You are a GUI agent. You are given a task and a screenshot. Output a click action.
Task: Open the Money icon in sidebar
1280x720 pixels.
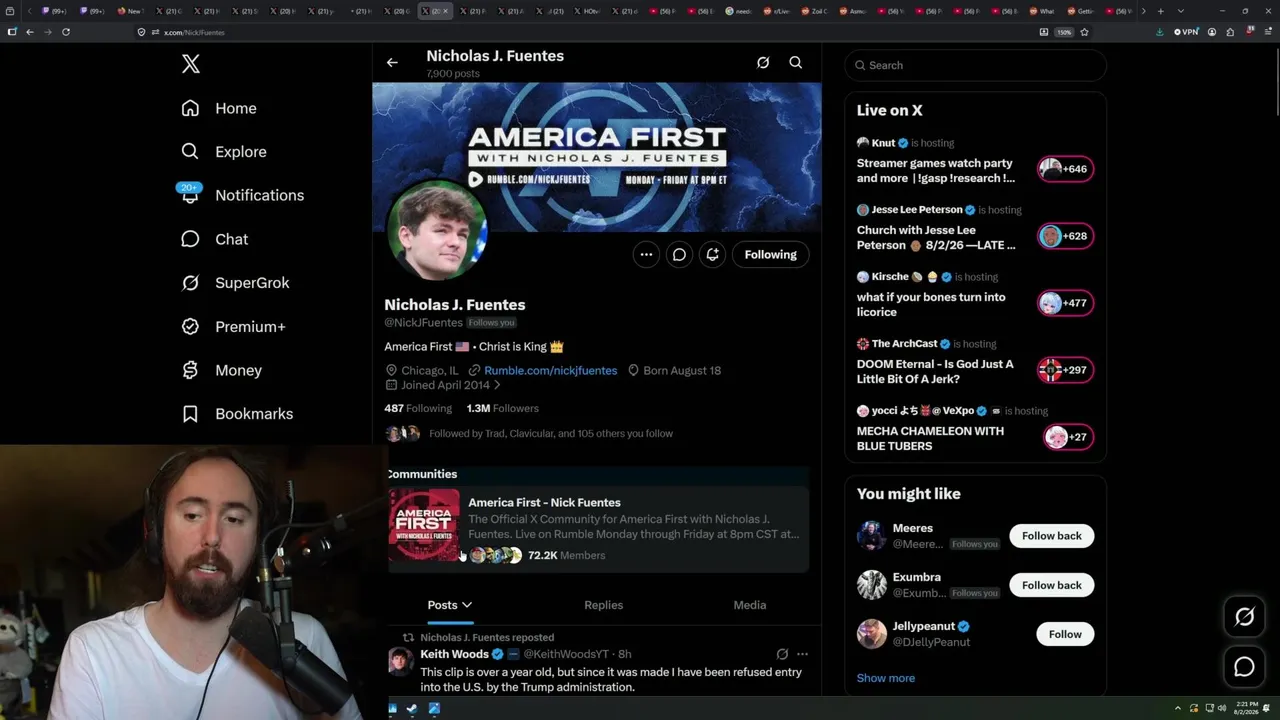coord(190,370)
